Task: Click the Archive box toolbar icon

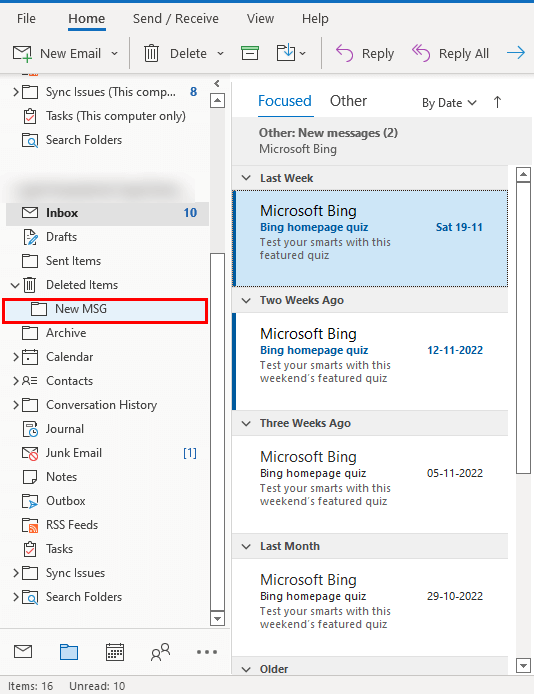Action: pyautogui.click(x=250, y=53)
